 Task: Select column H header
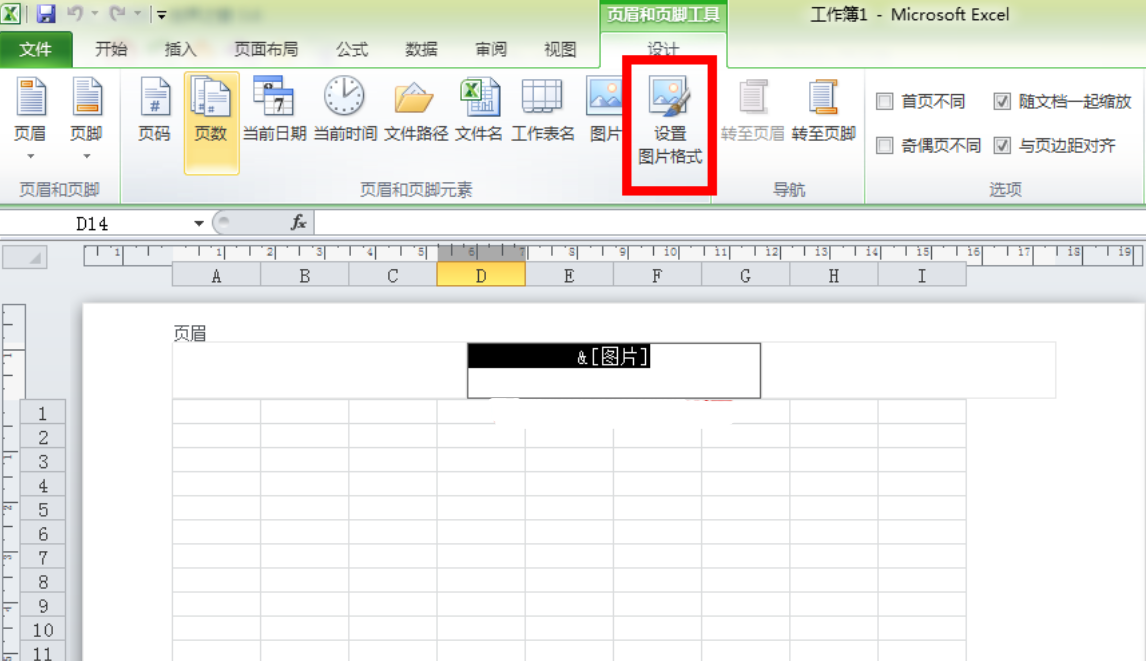point(834,276)
